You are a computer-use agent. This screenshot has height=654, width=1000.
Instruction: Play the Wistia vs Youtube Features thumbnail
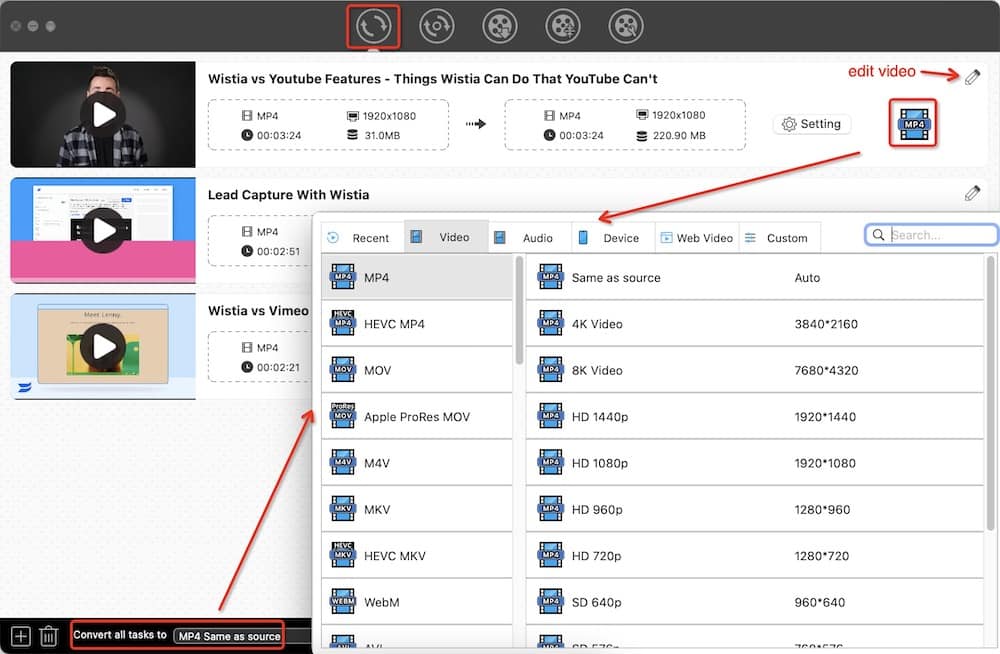click(103, 115)
